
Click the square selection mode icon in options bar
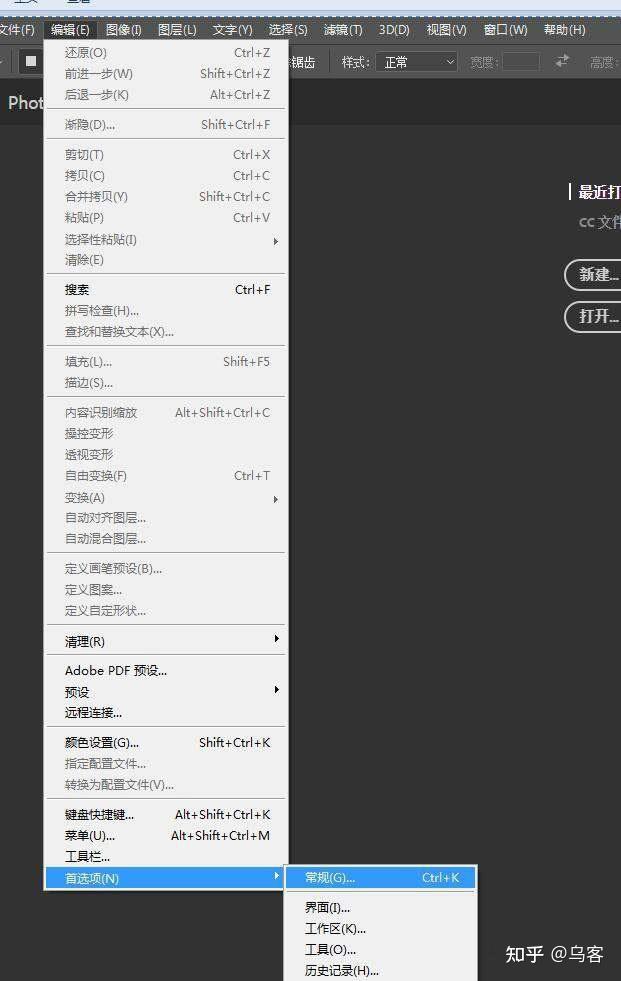click(31, 61)
